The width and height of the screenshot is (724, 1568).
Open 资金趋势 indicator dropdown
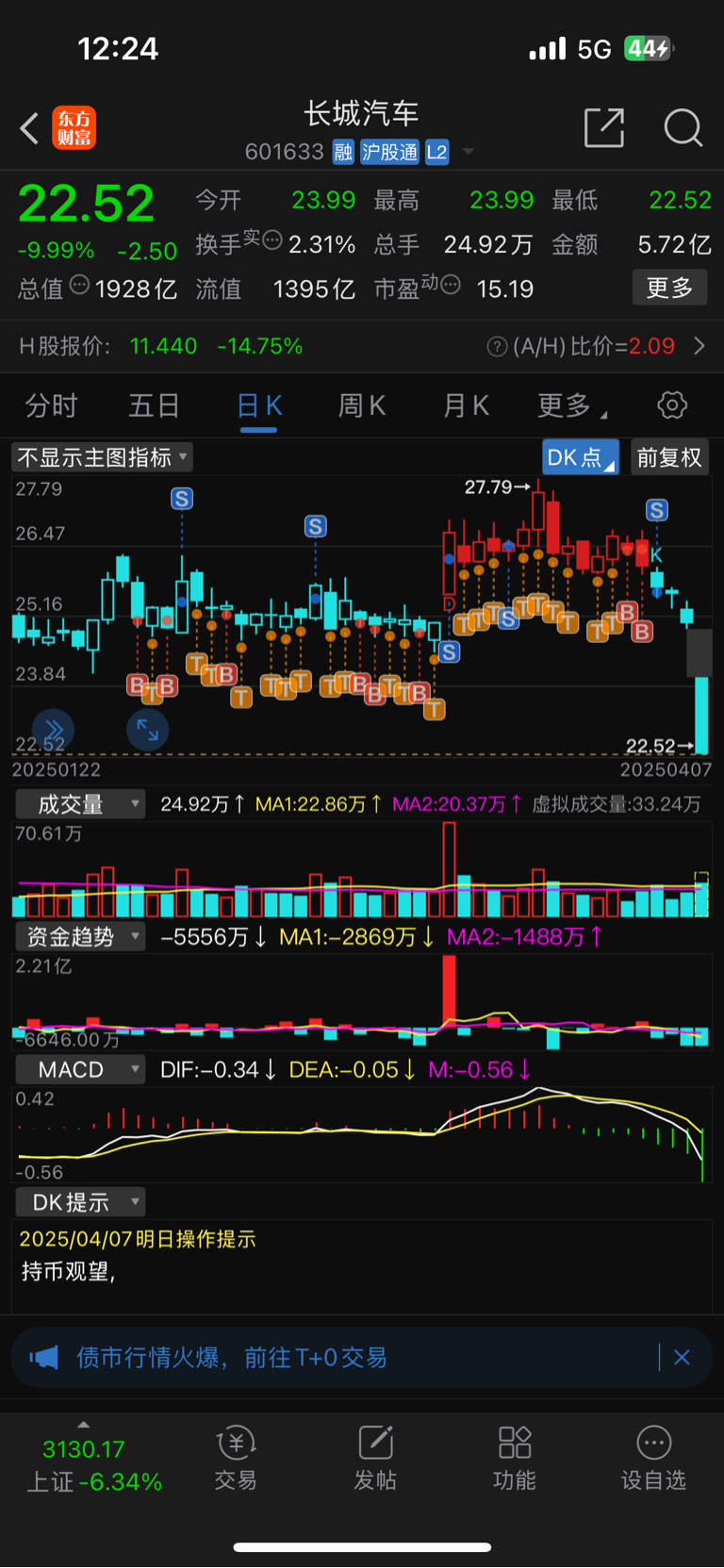coord(80,936)
